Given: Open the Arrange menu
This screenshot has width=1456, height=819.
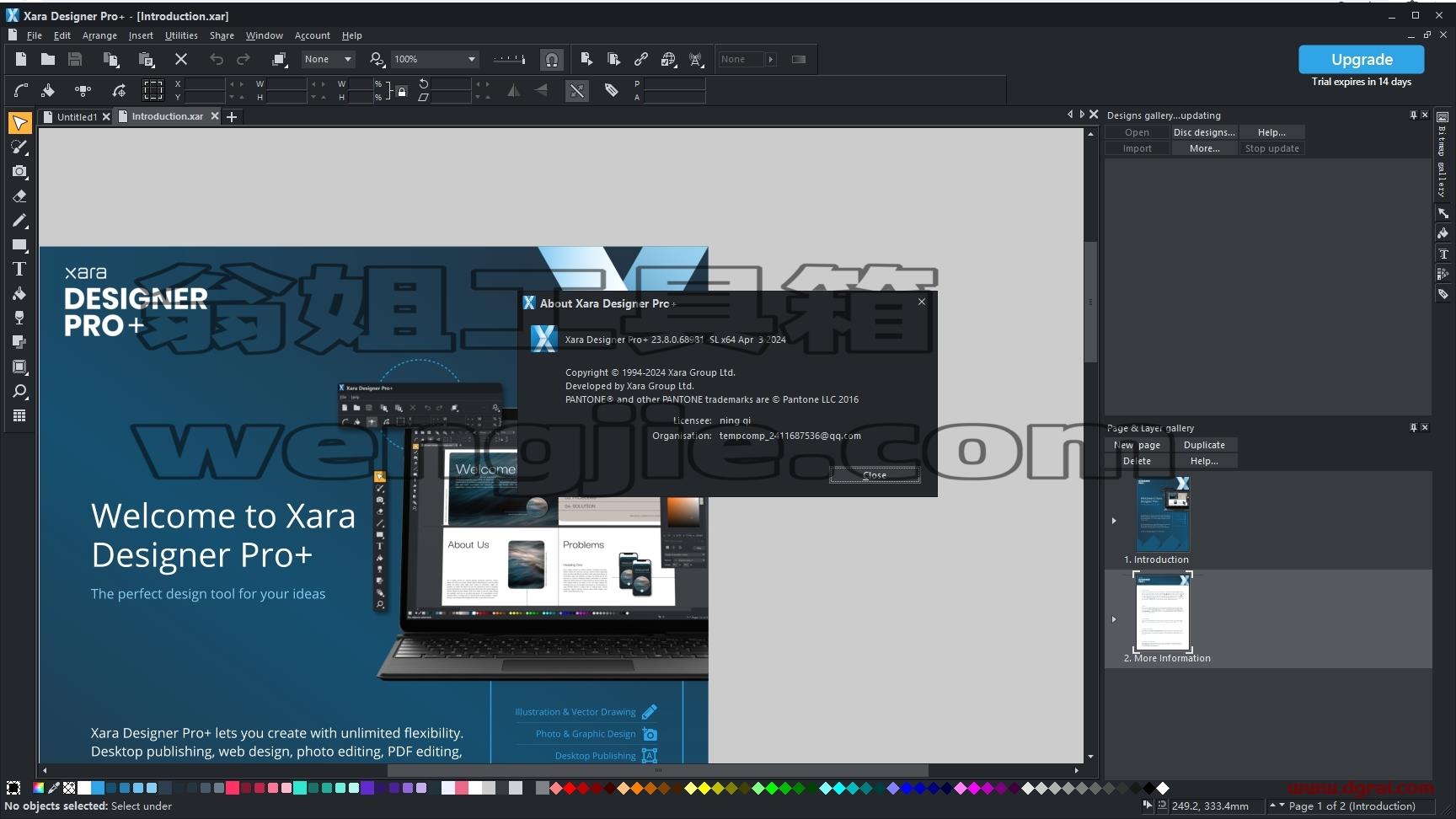Looking at the screenshot, I should [99, 35].
